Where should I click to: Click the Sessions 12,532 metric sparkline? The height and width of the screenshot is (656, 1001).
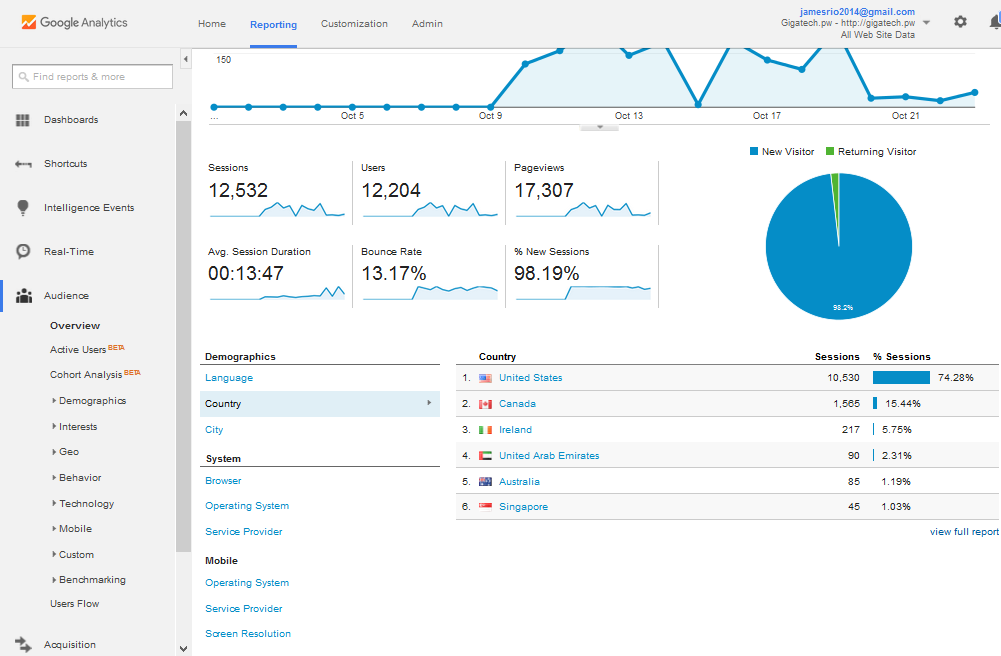(277, 210)
